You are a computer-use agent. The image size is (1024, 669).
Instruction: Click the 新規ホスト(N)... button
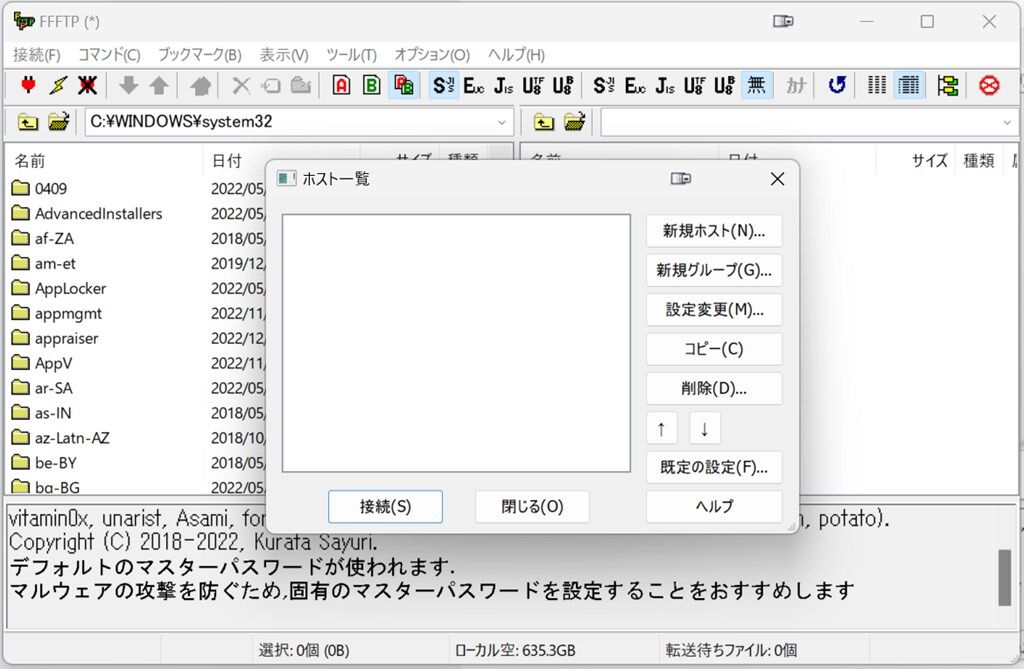714,231
